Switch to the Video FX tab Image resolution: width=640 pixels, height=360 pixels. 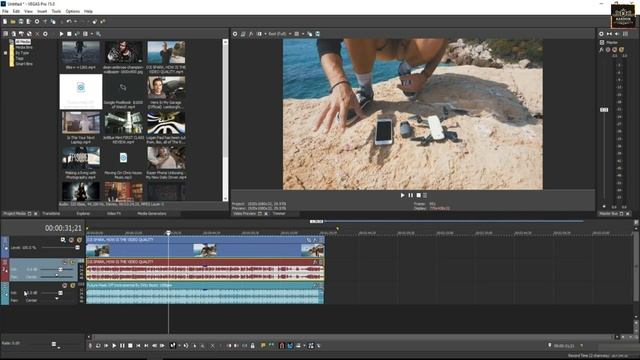pyautogui.click(x=114, y=213)
